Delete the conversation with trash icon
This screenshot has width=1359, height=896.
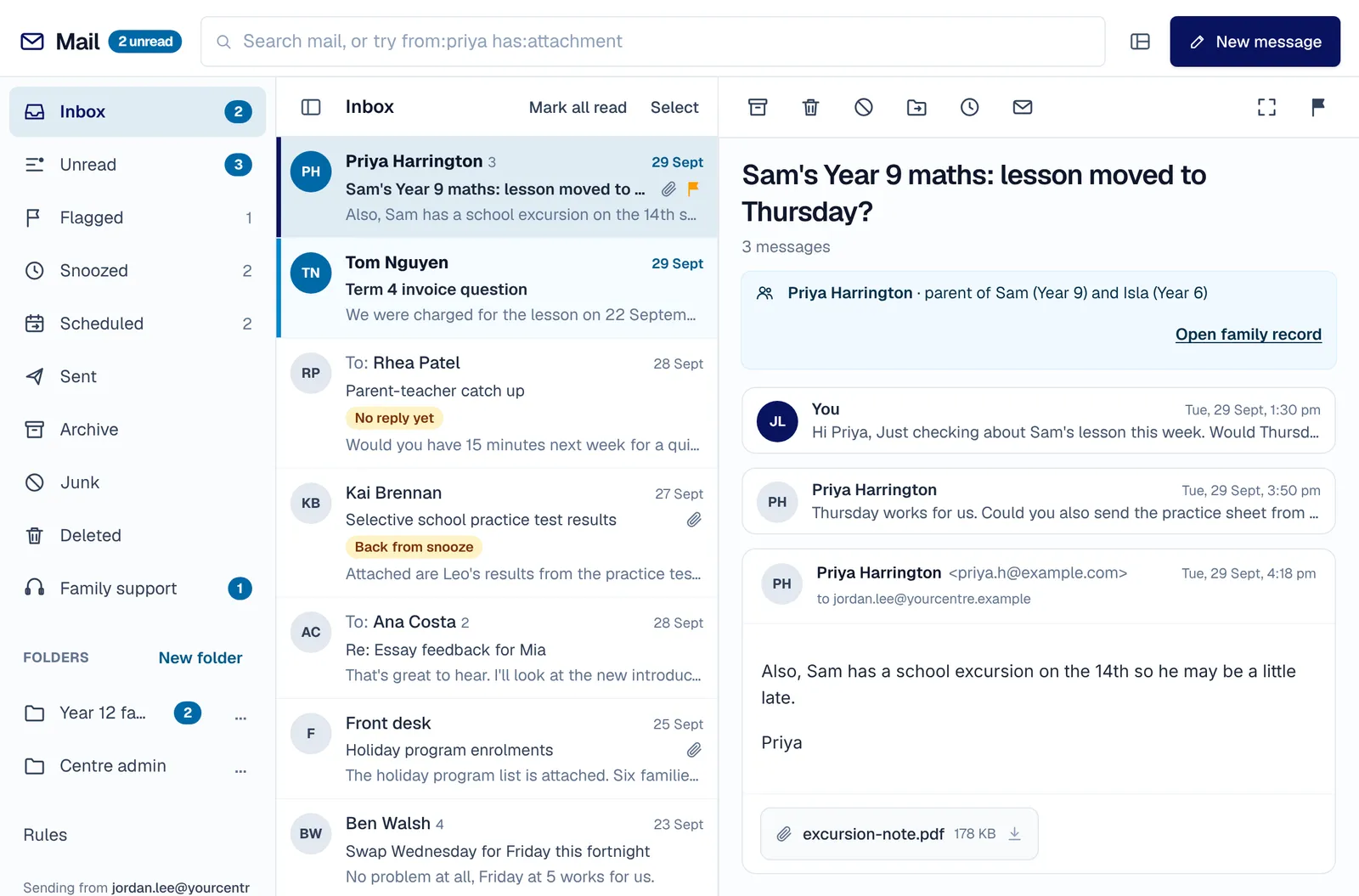pyautogui.click(x=810, y=107)
